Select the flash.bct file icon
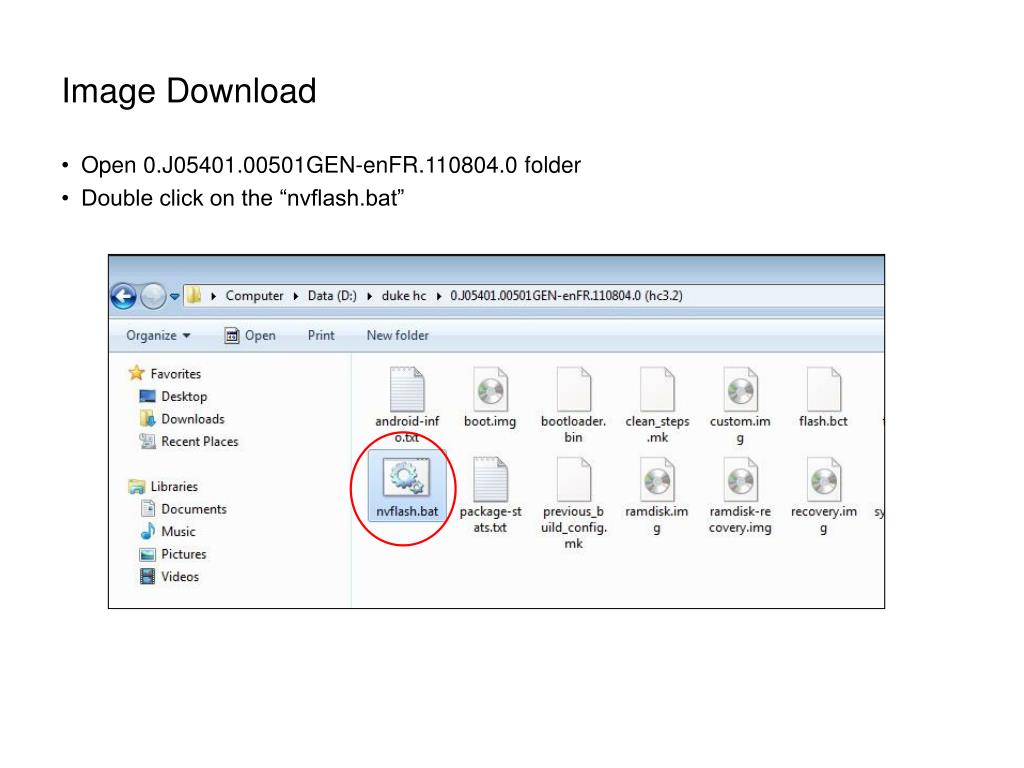Image resolution: width=1024 pixels, height=768 pixels. point(824,389)
